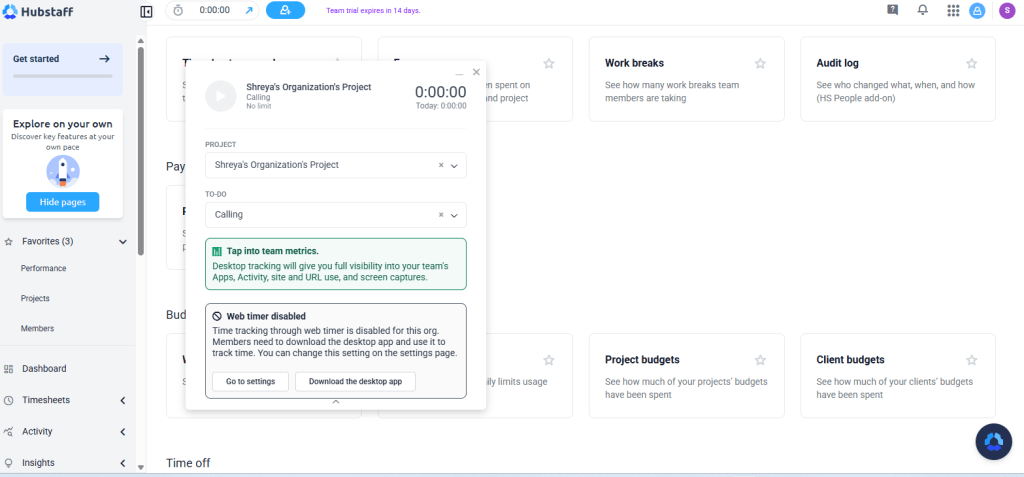
Task: Open the Hubstaff chat widget bubble
Action: [x=993, y=442]
